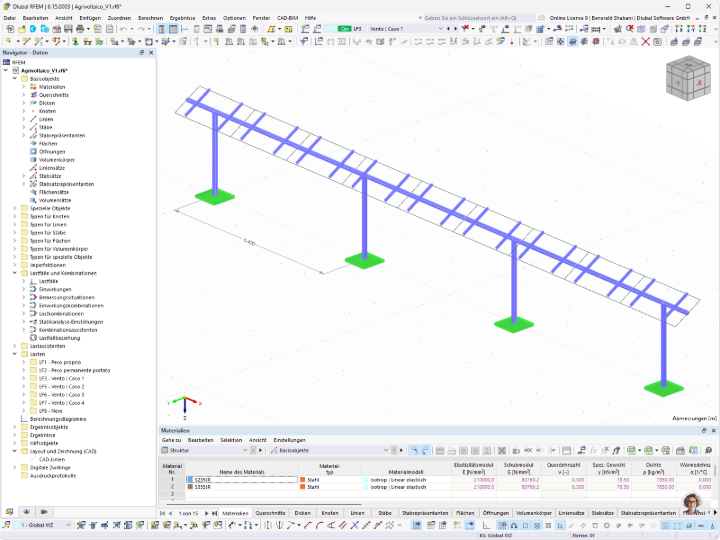Click the search icon at right of Materialien toolbar
This screenshot has height=540, width=720.
709,450
